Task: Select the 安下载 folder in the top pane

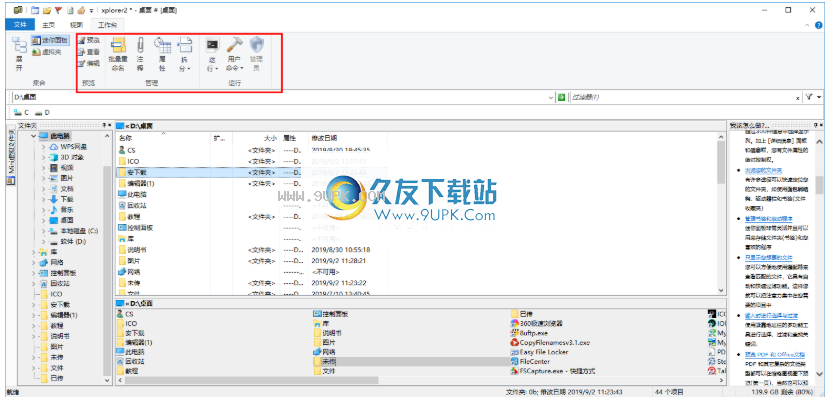Action: (133, 172)
